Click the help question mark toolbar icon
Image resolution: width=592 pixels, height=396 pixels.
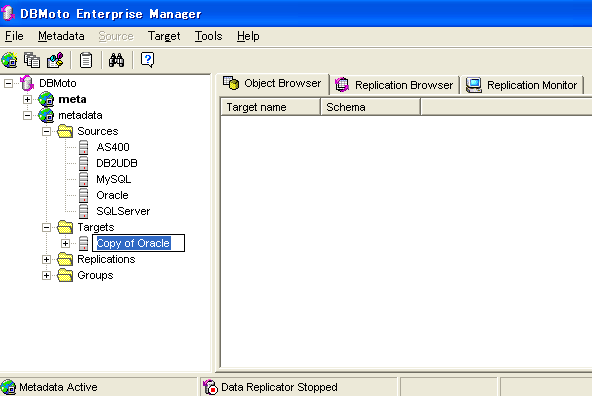[x=147, y=60]
